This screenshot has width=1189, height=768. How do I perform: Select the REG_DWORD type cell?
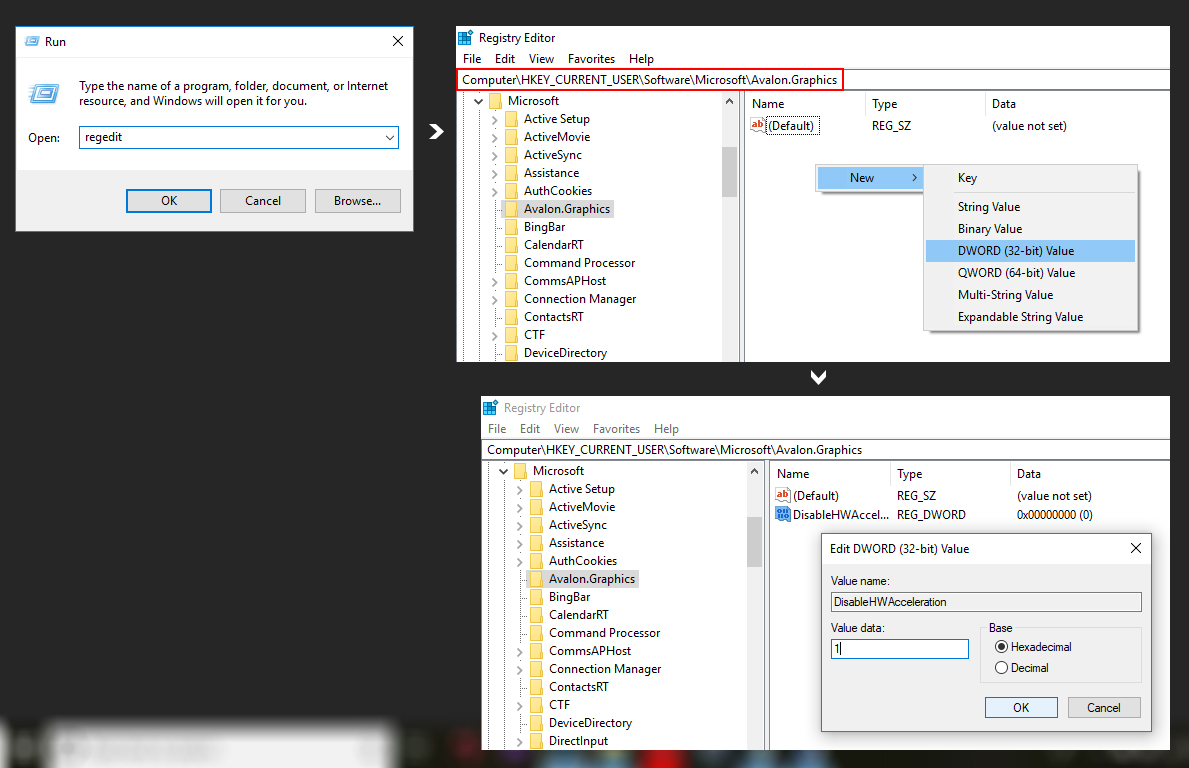[x=931, y=515]
